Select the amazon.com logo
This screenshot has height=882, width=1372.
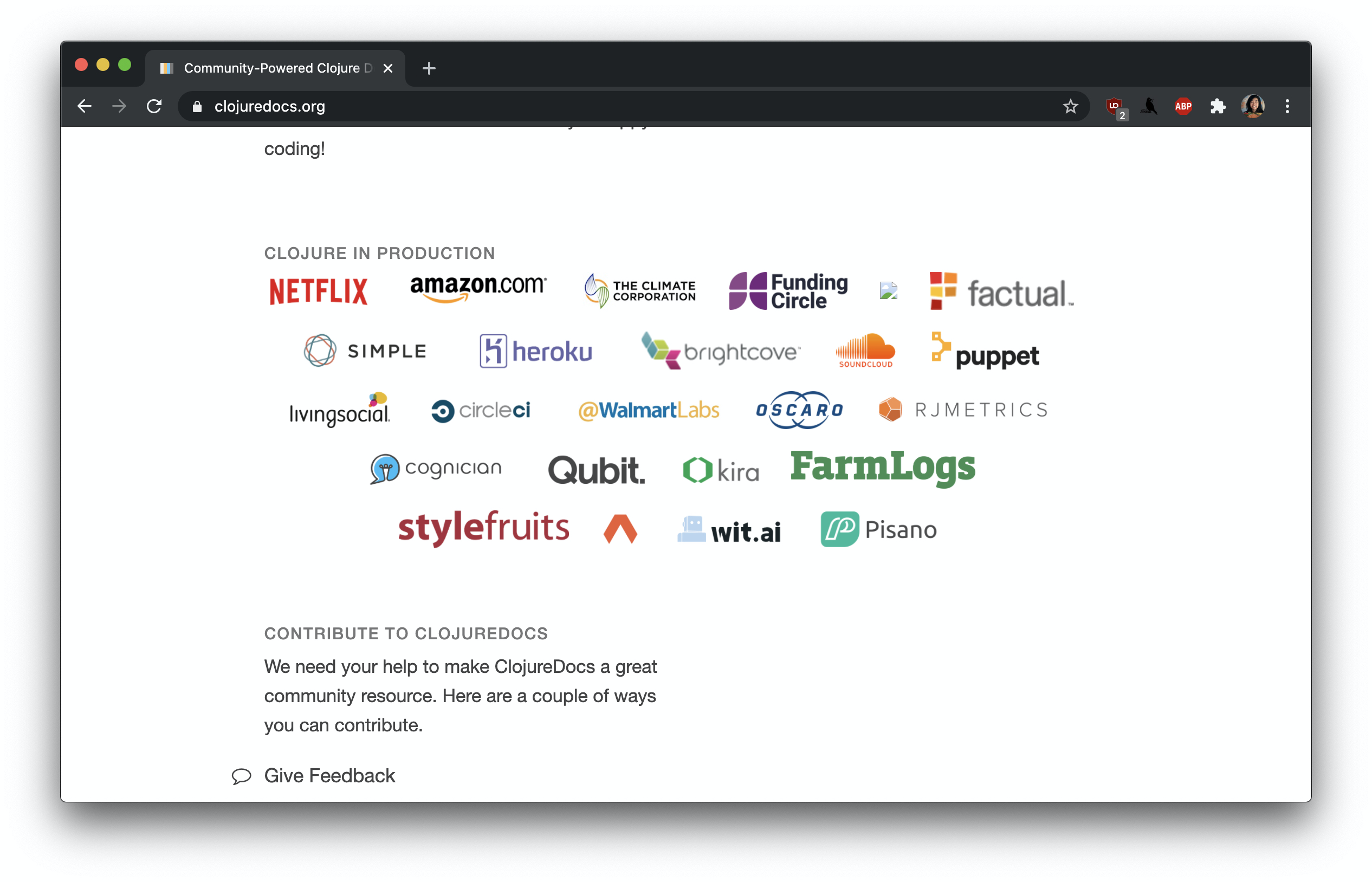click(479, 288)
